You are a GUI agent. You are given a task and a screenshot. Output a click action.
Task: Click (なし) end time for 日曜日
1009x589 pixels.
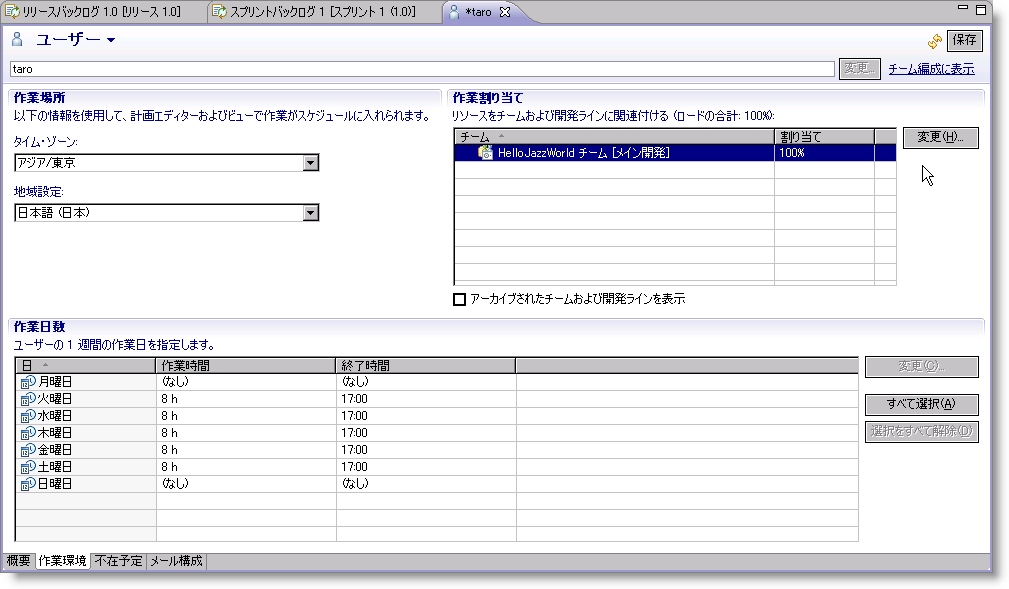426,484
